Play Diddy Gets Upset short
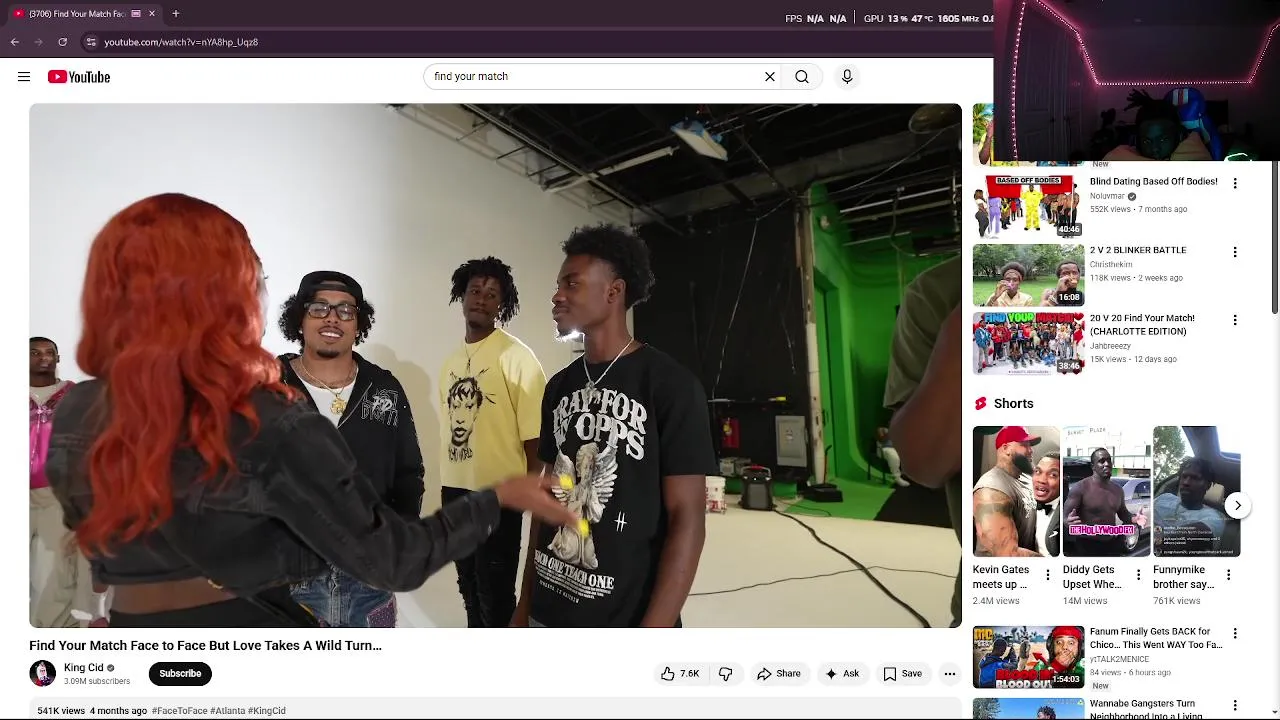The height and width of the screenshot is (720, 1280). (x=1106, y=491)
